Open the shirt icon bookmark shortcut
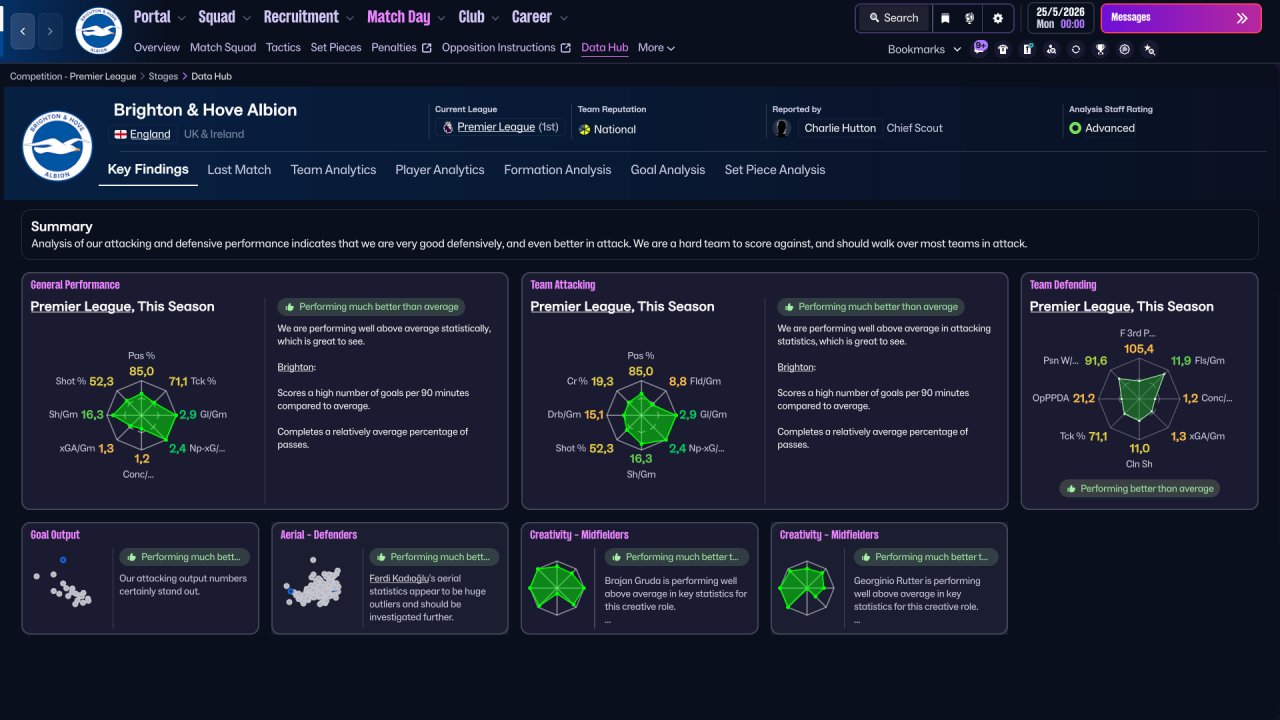This screenshot has height=720, width=1280. click(1003, 49)
